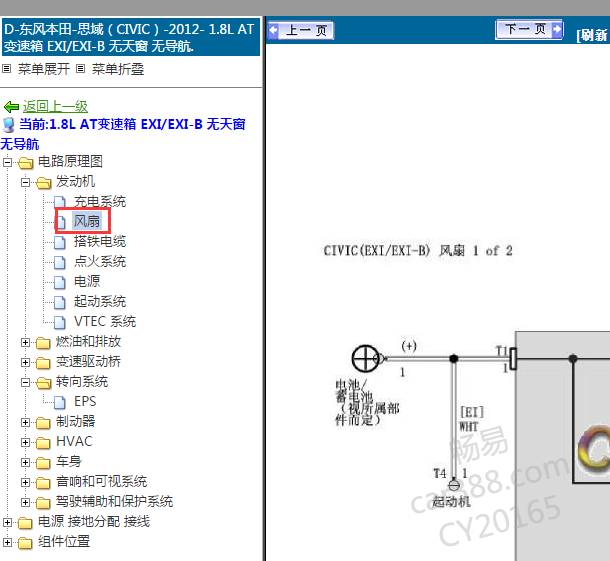Click the green back arrow icon
Image resolution: width=610 pixels, height=561 pixels.
pos(11,107)
